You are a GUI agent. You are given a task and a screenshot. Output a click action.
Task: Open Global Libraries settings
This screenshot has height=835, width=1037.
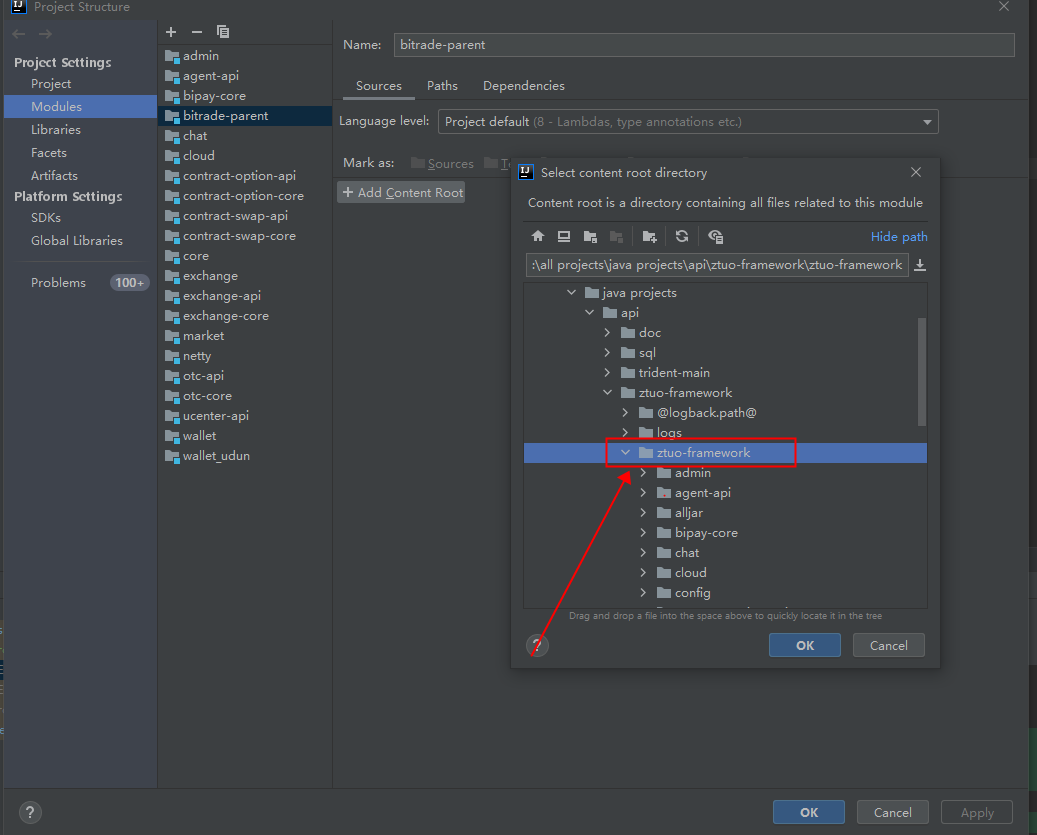coord(77,241)
